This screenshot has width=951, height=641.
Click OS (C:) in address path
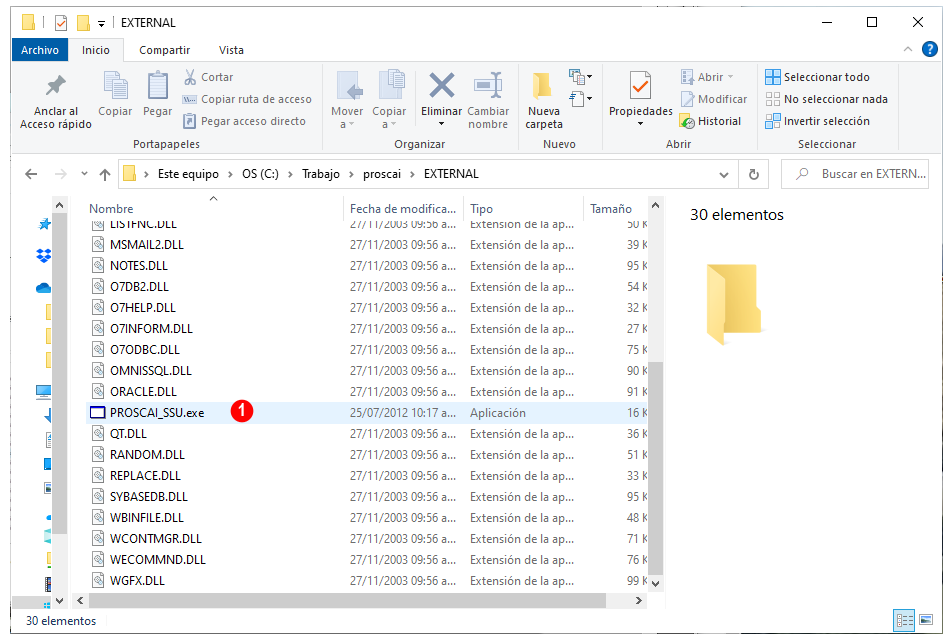(260, 174)
